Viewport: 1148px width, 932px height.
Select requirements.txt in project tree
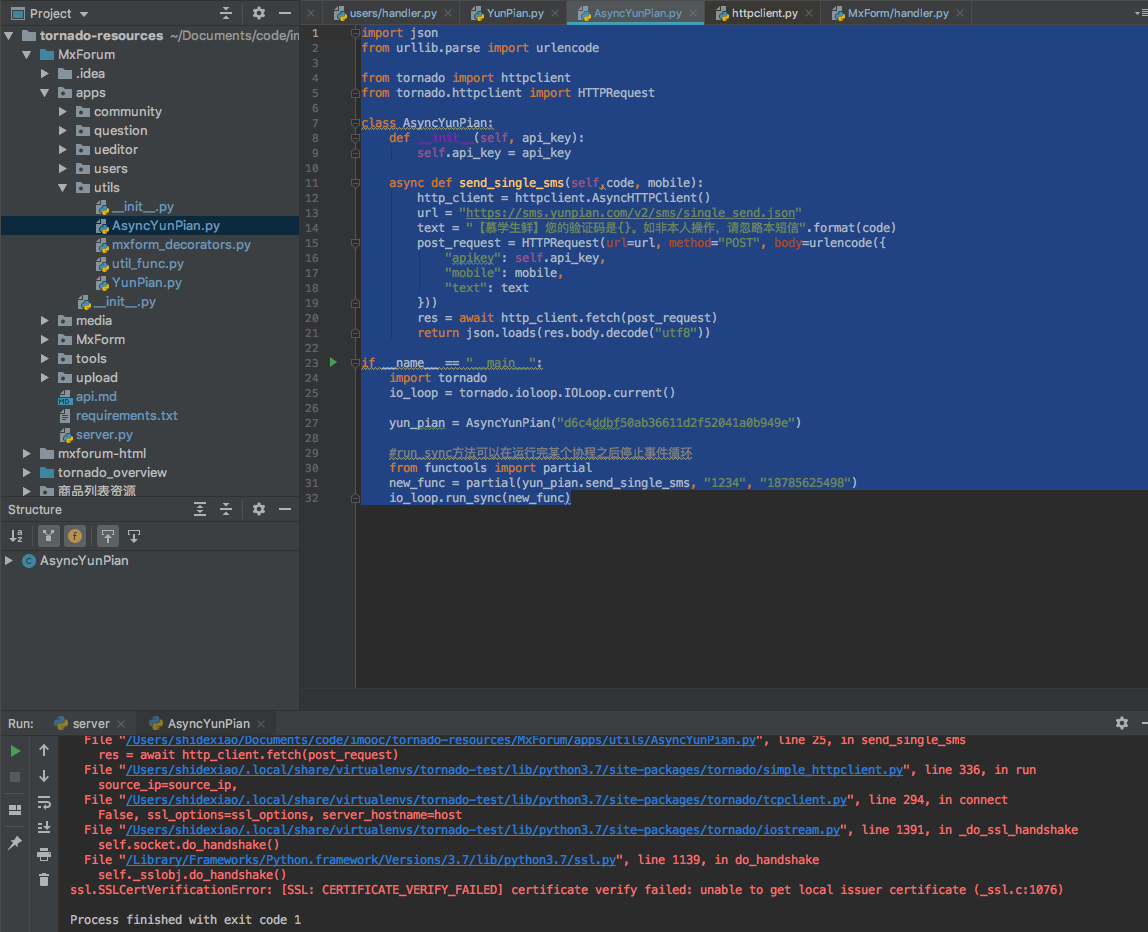(127, 415)
